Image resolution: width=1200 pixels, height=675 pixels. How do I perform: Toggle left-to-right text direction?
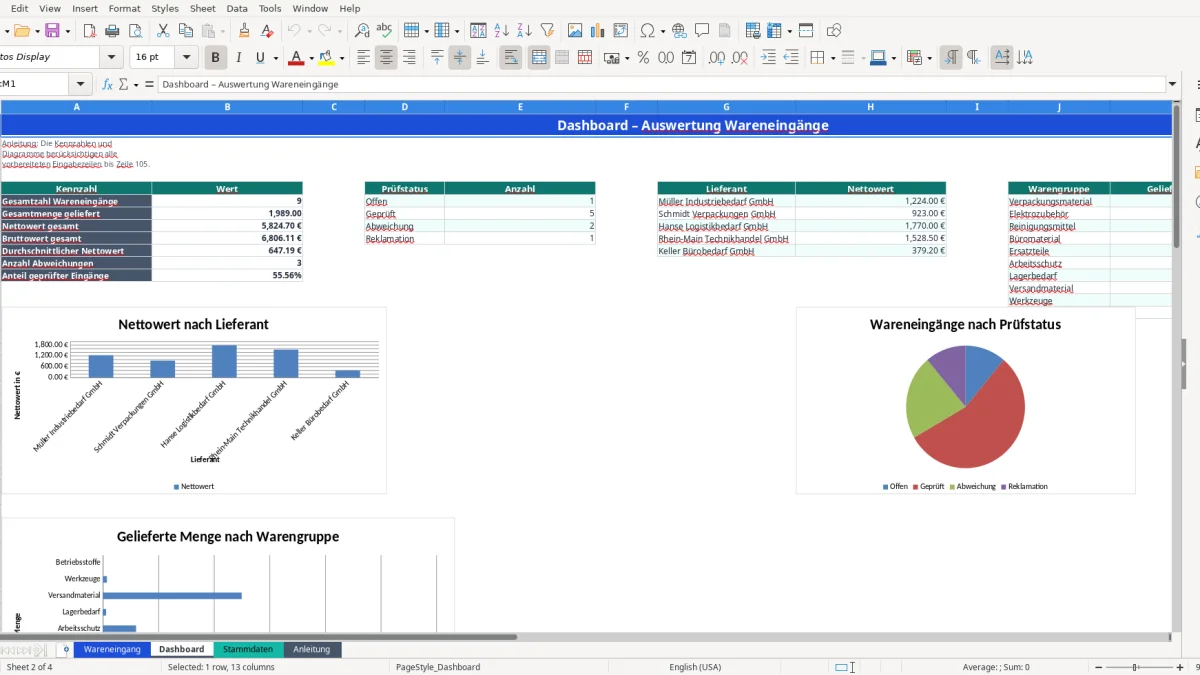pyautogui.click(x=951, y=58)
